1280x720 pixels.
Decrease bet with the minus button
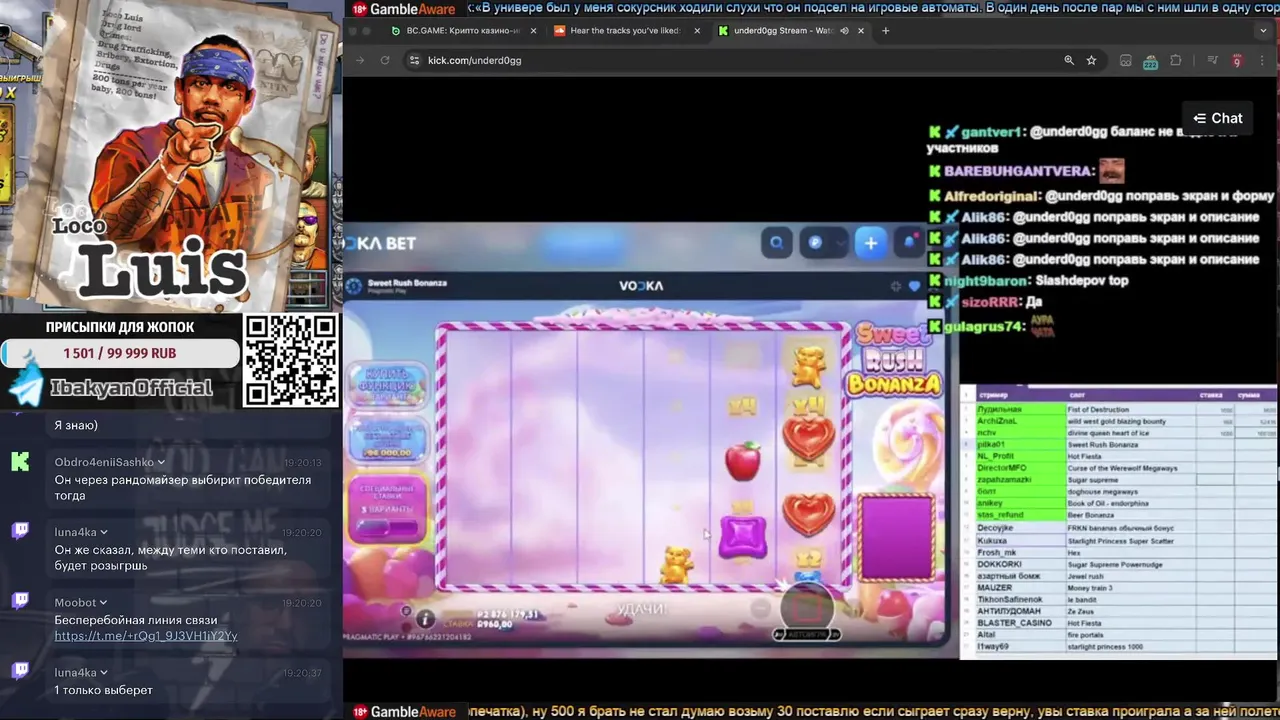pos(761,608)
